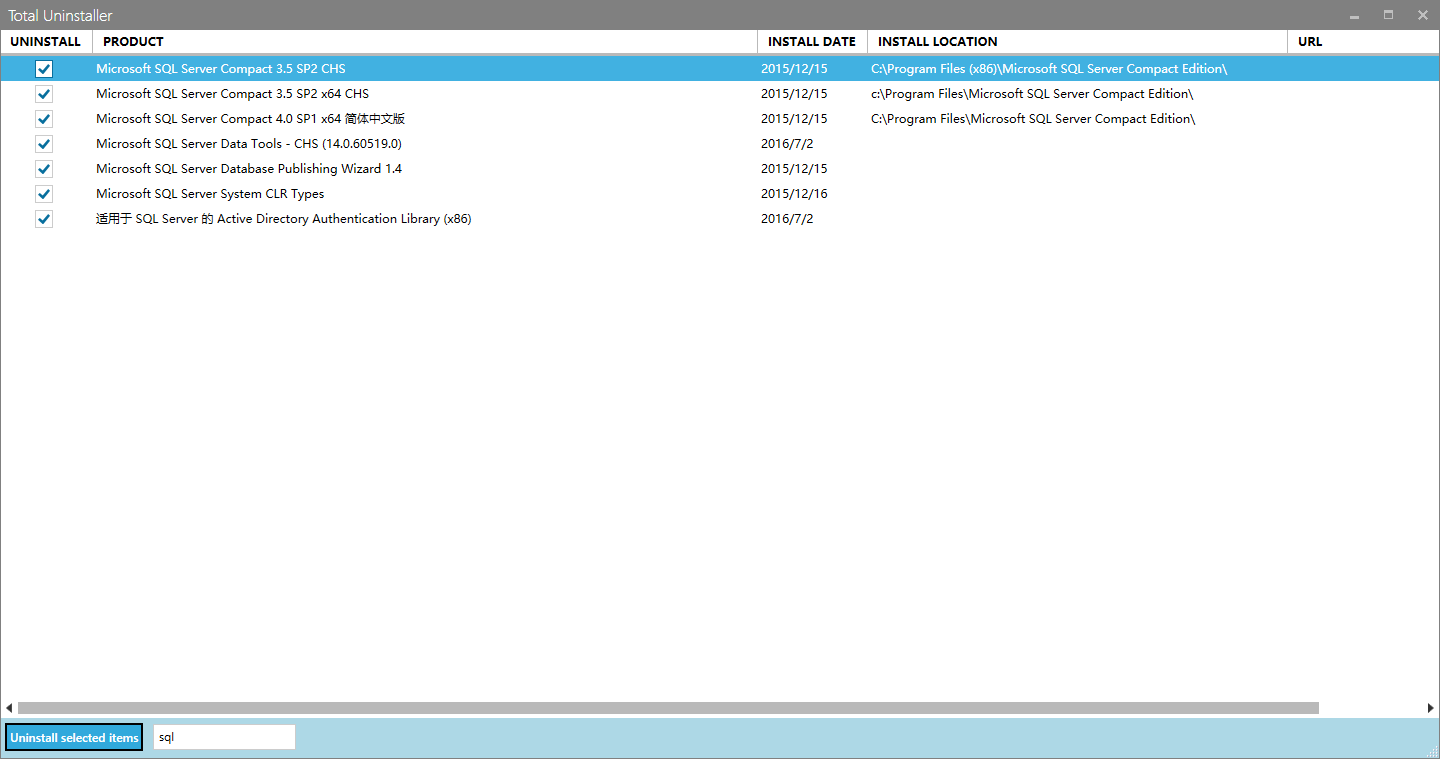Sort by the INSTALL LOCATION column header

tap(1077, 42)
